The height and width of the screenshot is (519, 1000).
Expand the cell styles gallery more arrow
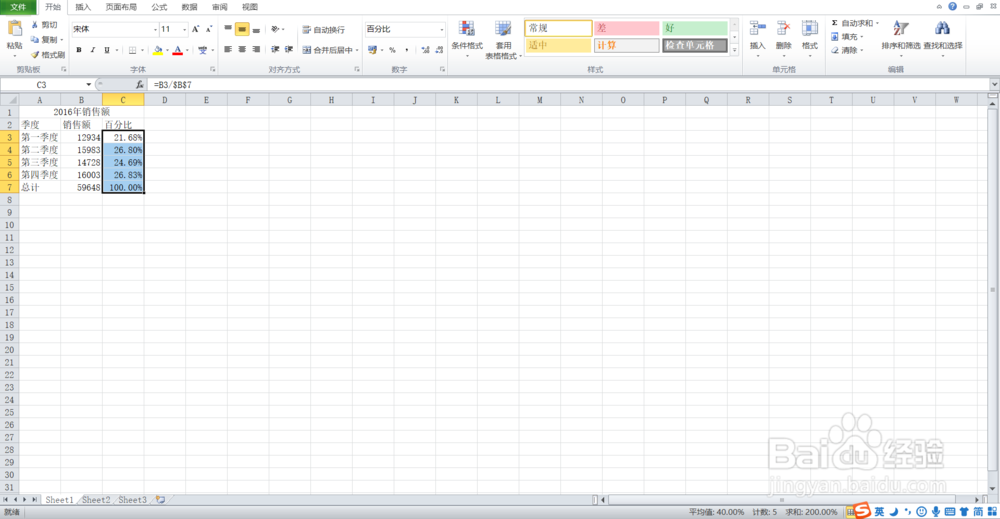735,50
